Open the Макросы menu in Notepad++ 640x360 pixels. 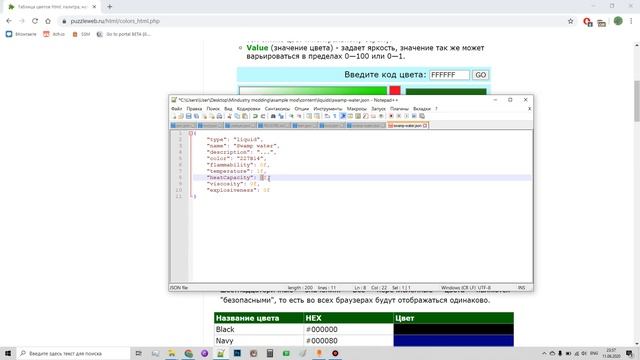(x=357, y=109)
